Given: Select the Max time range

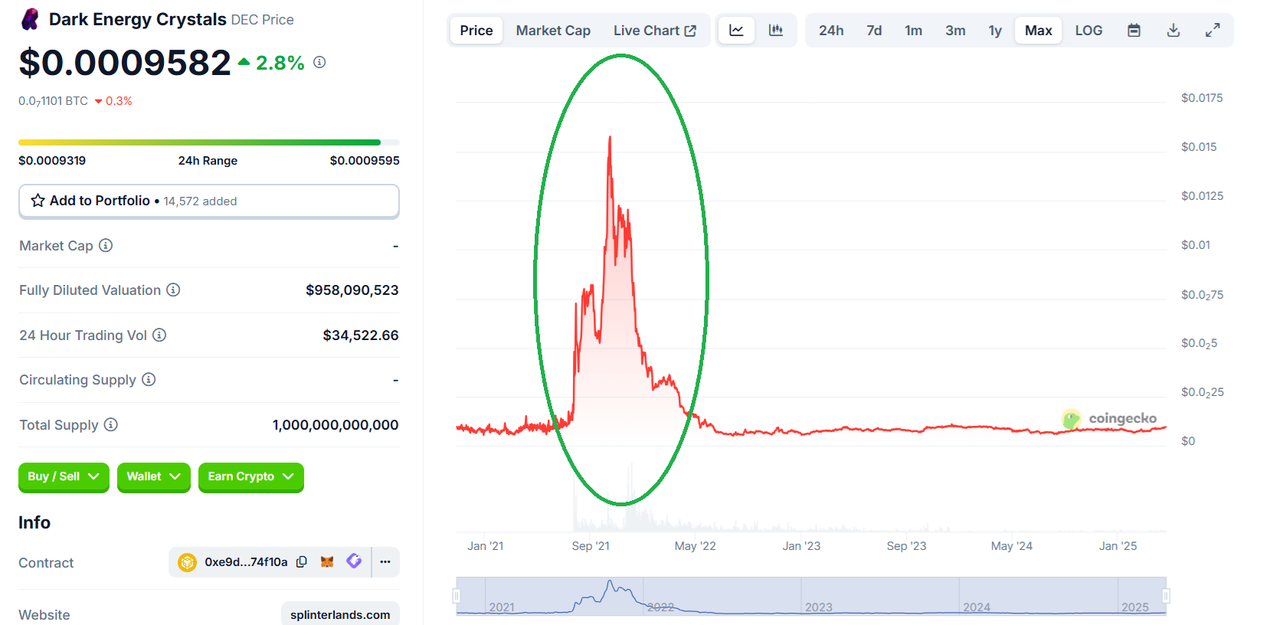Looking at the screenshot, I should pyautogui.click(x=1039, y=30).
